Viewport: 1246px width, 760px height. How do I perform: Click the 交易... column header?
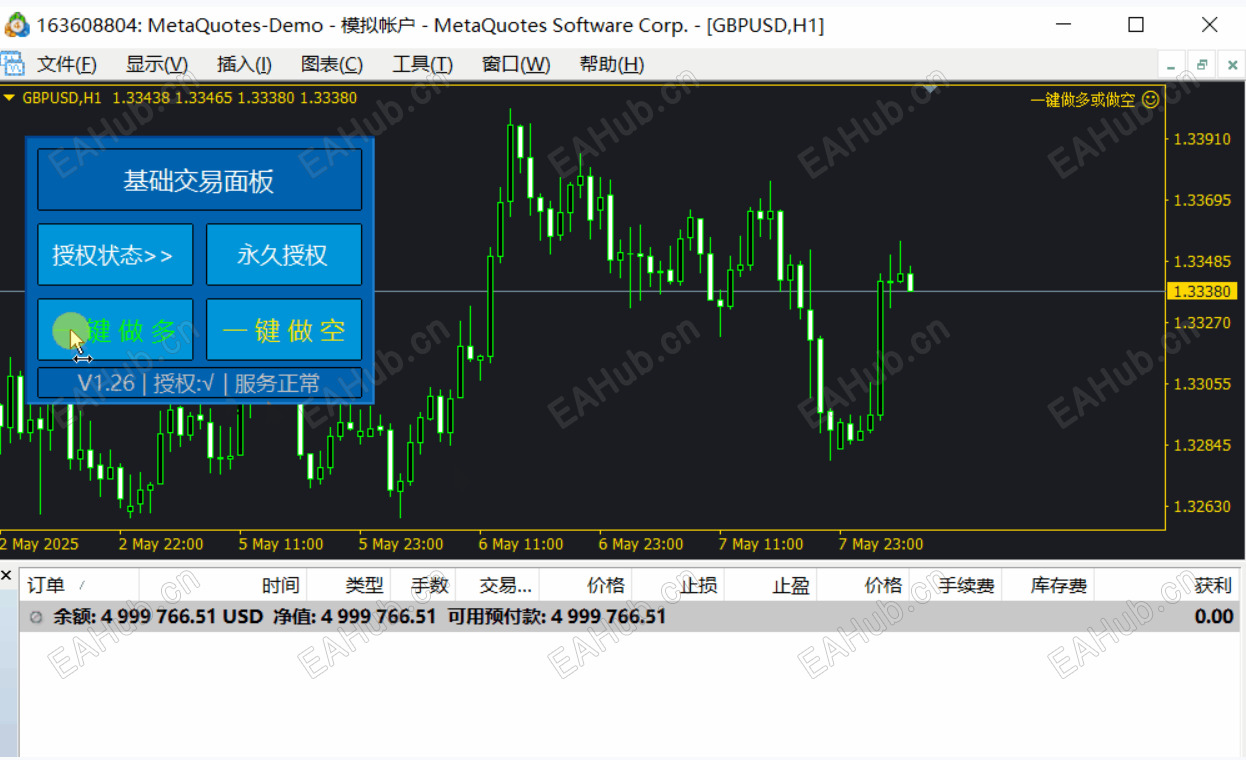click(x=506, y=585)
